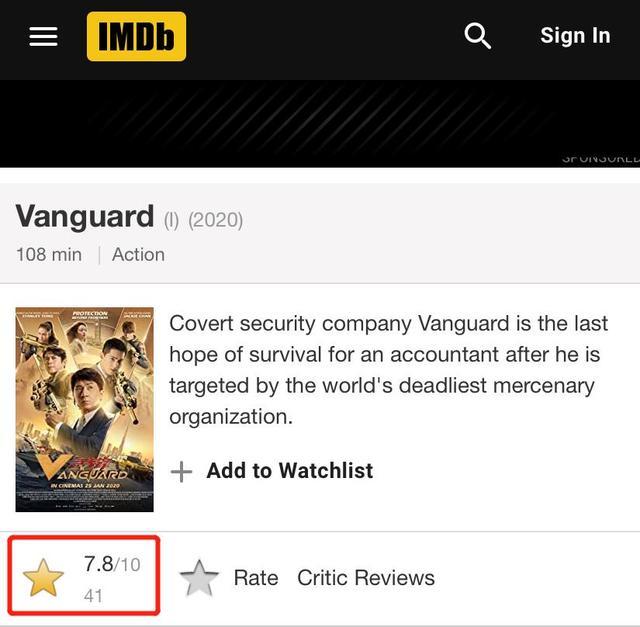
Task: Open the Critic Reviews link
Action: (x=365, y=578)
